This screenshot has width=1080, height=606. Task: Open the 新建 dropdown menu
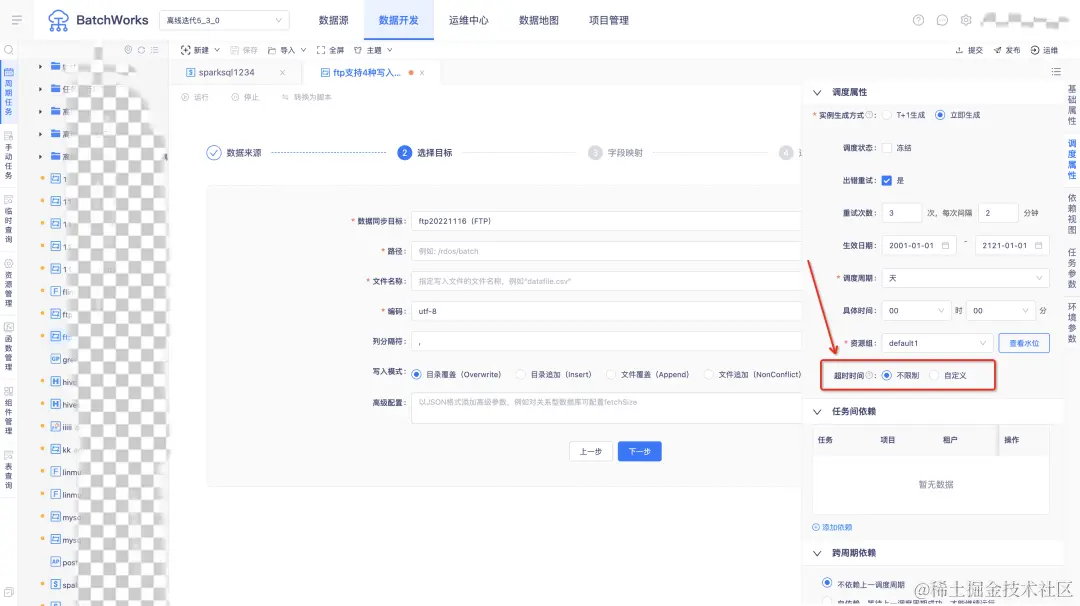[200, 50]
